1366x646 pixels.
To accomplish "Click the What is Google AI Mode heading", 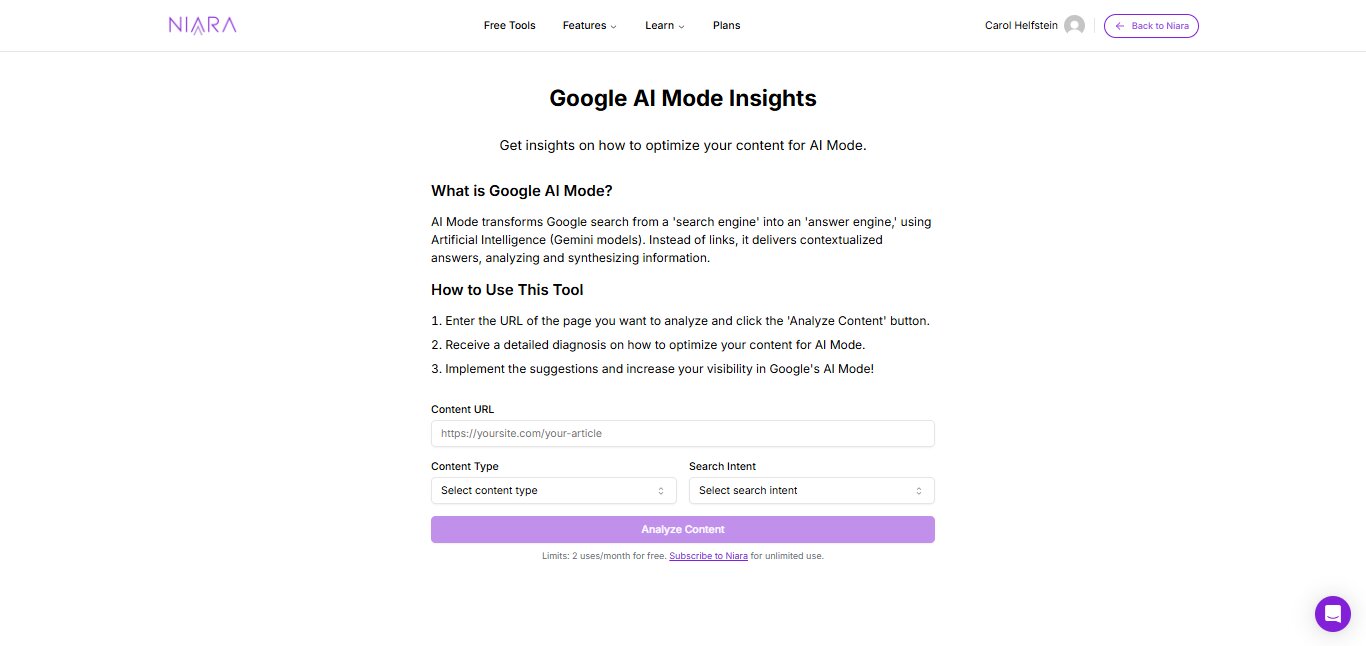I will coord(522,190).
